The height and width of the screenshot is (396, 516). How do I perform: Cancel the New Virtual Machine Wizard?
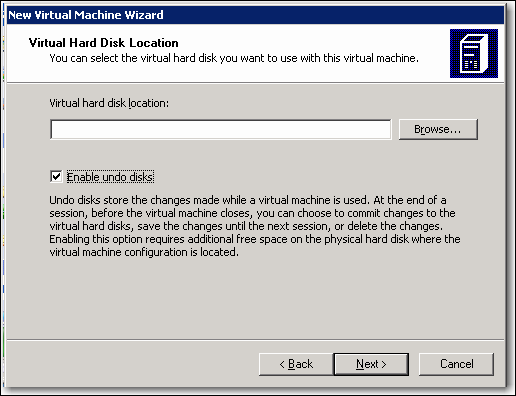point(456,364)
